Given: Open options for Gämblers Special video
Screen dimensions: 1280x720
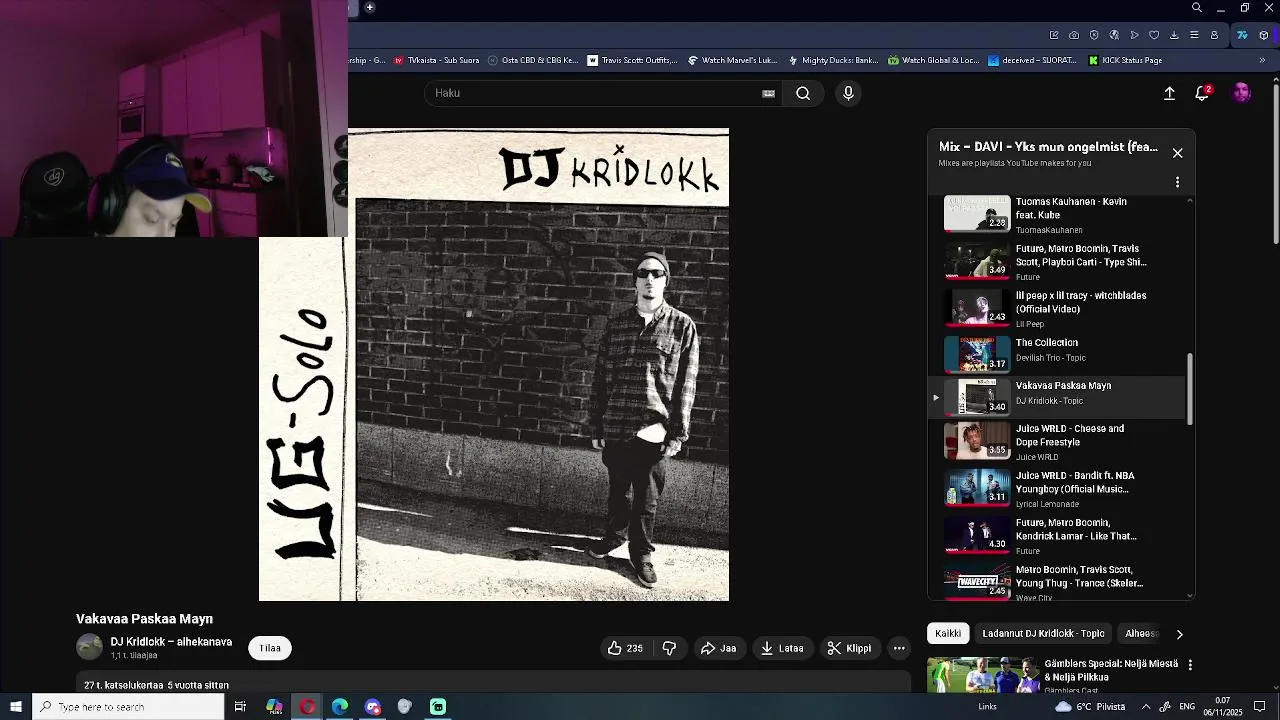Looking at the screenshot, I should click(1190, 664).
